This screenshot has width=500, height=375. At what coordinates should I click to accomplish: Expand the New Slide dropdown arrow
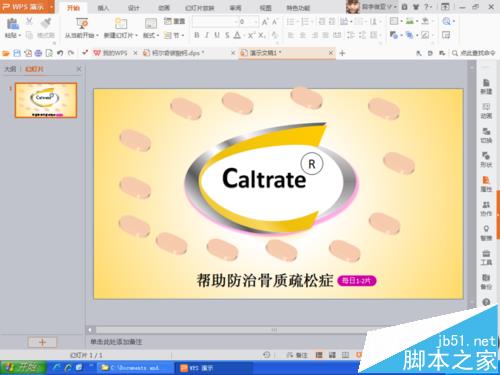[137, 35]
